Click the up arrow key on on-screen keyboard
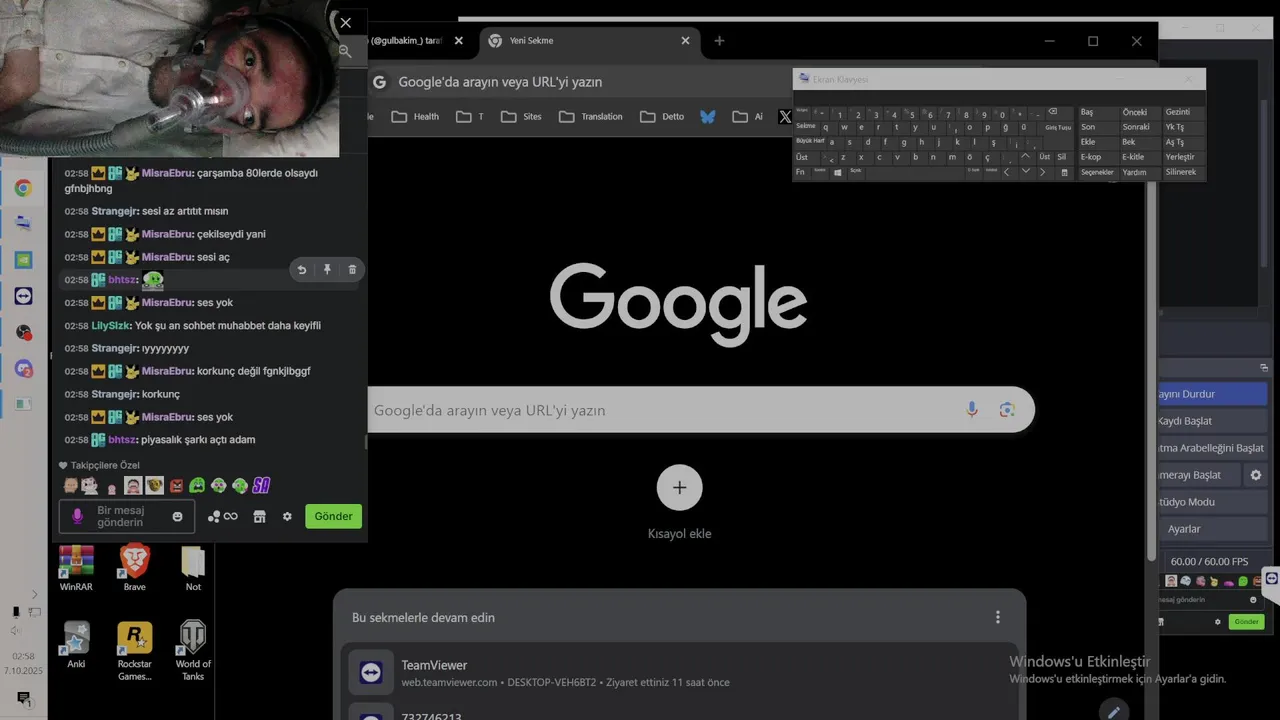The width and height of the screenshot is (1280, 720). coord(1025,157)
